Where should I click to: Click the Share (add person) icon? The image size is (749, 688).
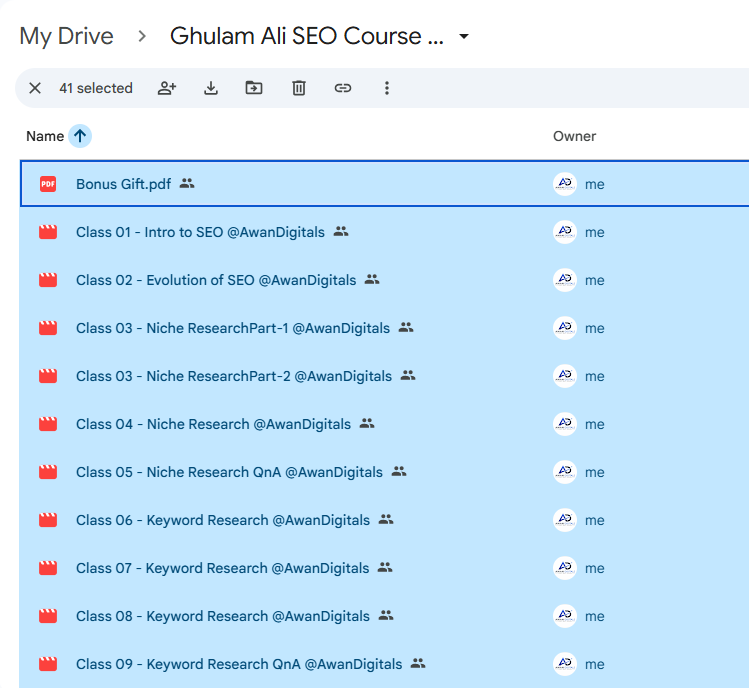167,88
